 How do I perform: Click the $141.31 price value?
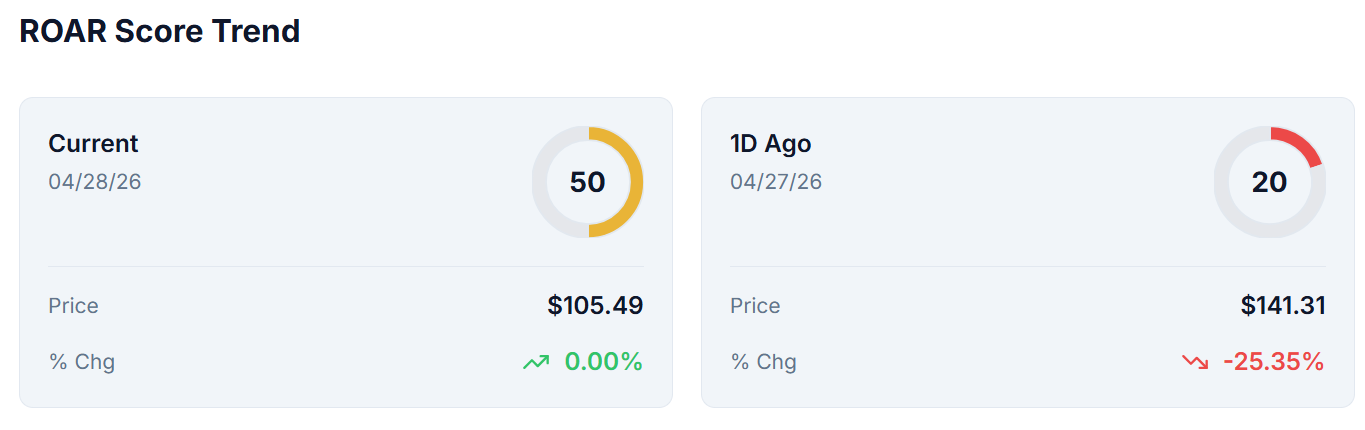(1283, 306)
